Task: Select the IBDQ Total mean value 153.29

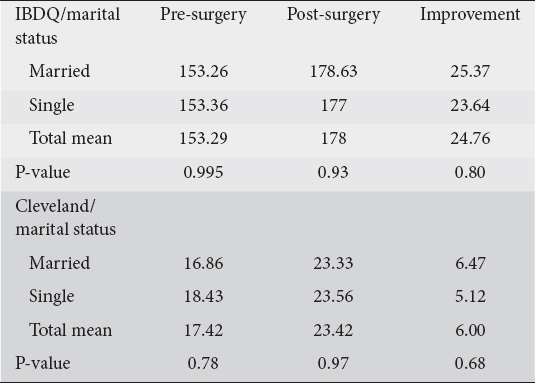Action: point(203,138)
